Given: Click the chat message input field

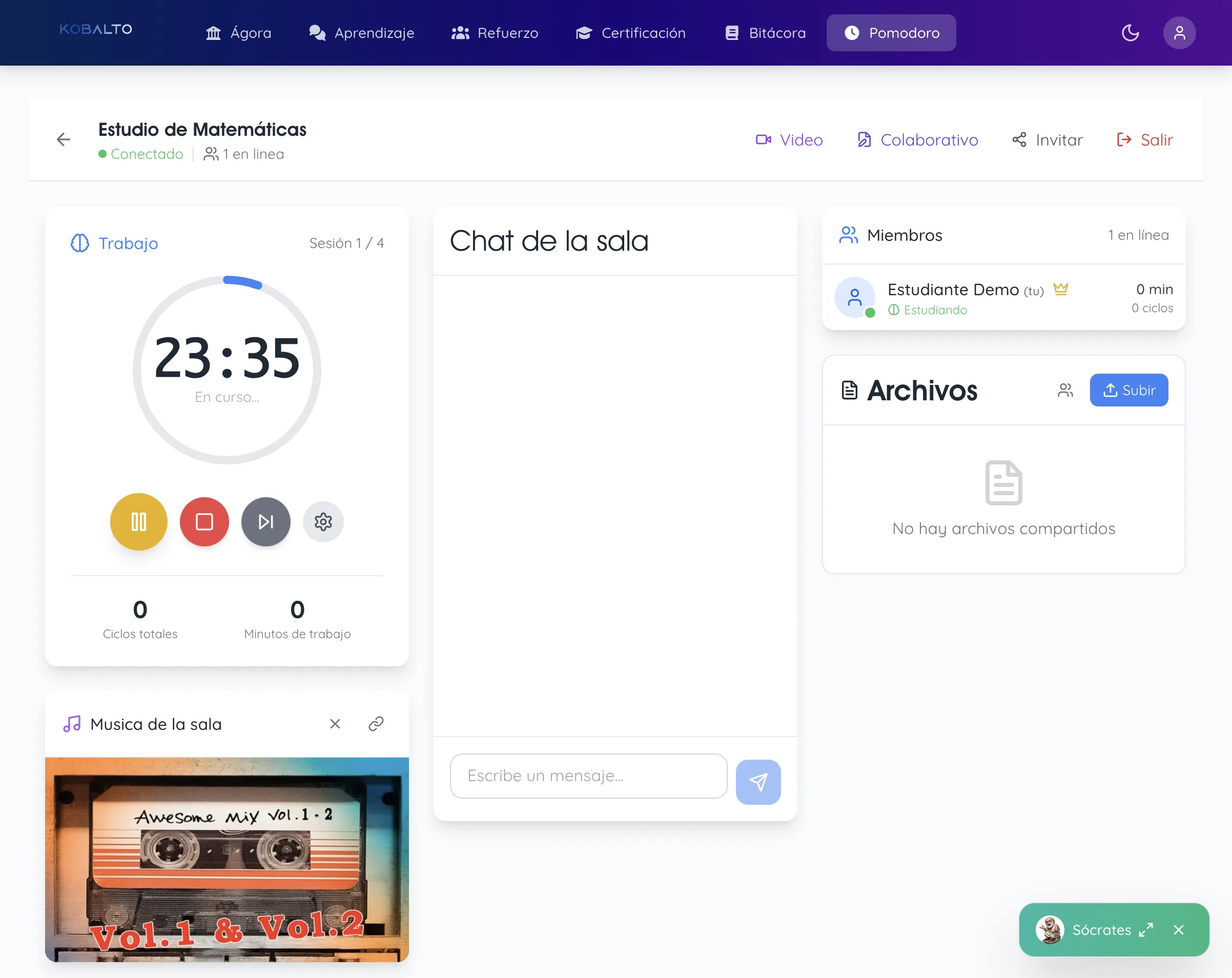Looking at the screenshot, I should click(x=588, y=776).
